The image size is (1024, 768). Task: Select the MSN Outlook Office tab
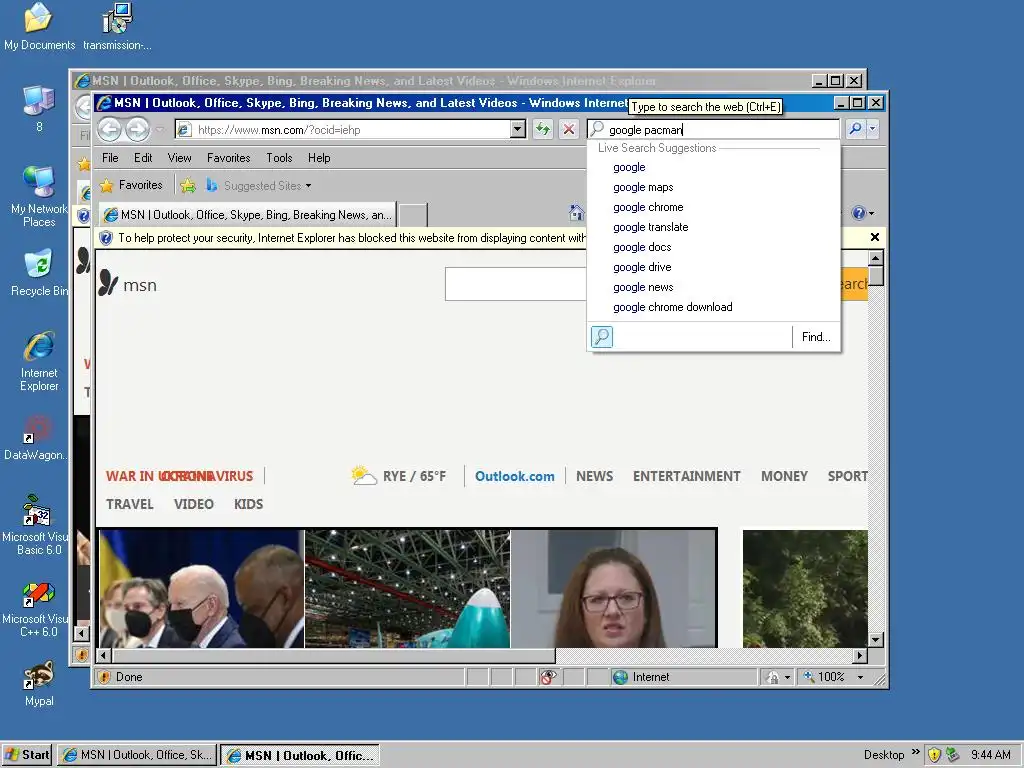pos(248,215)
